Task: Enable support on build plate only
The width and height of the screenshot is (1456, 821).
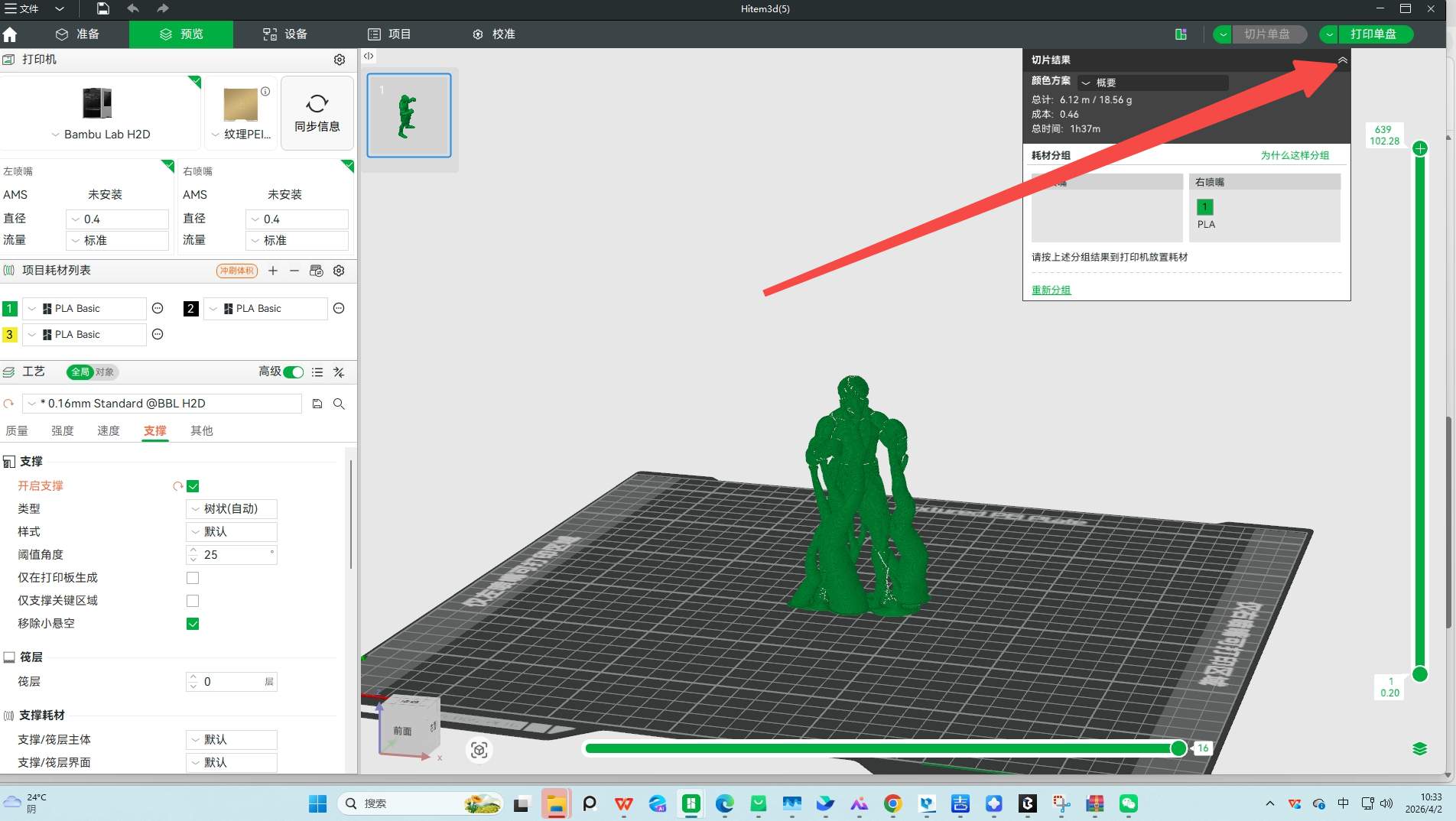Action: (193, 578)
